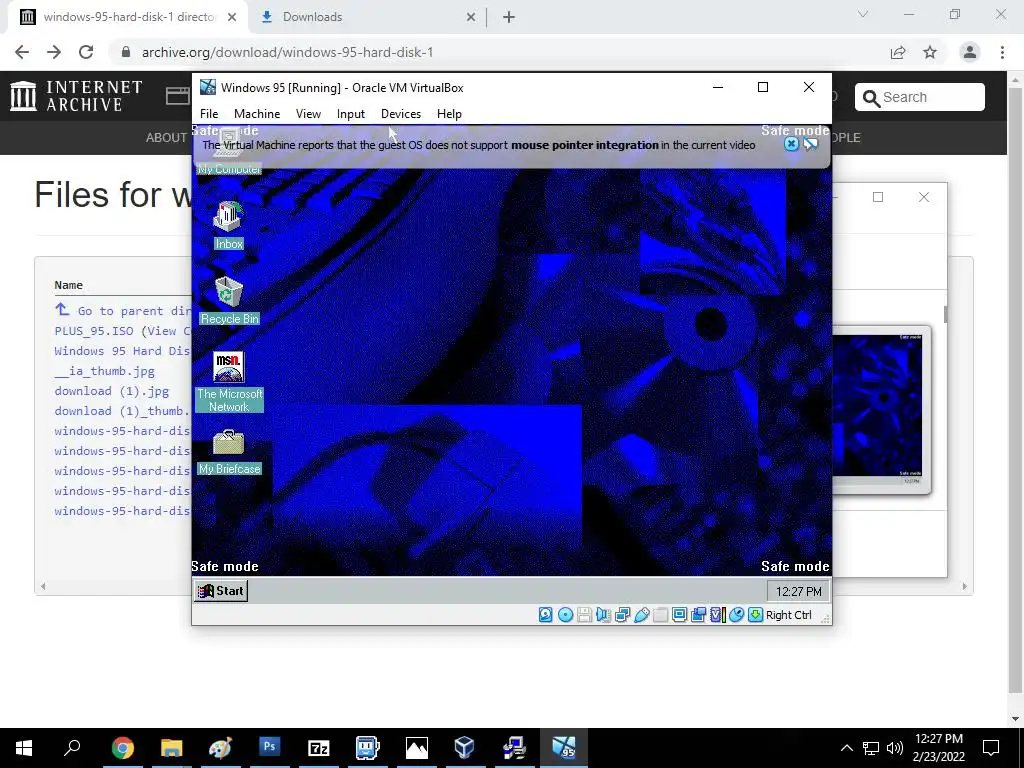Image resolution: width=1024 pixels, height=768 pixels.
Task: Open the VirtualBox Machine menu
Action: point(257,114)
